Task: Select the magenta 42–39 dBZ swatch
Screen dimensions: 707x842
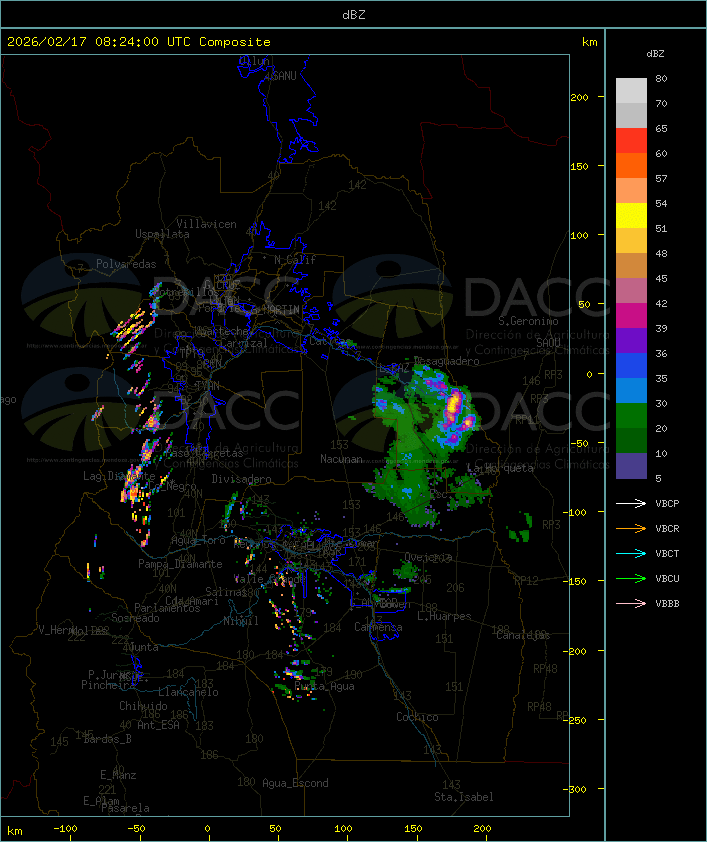Action: pos(631,315)
